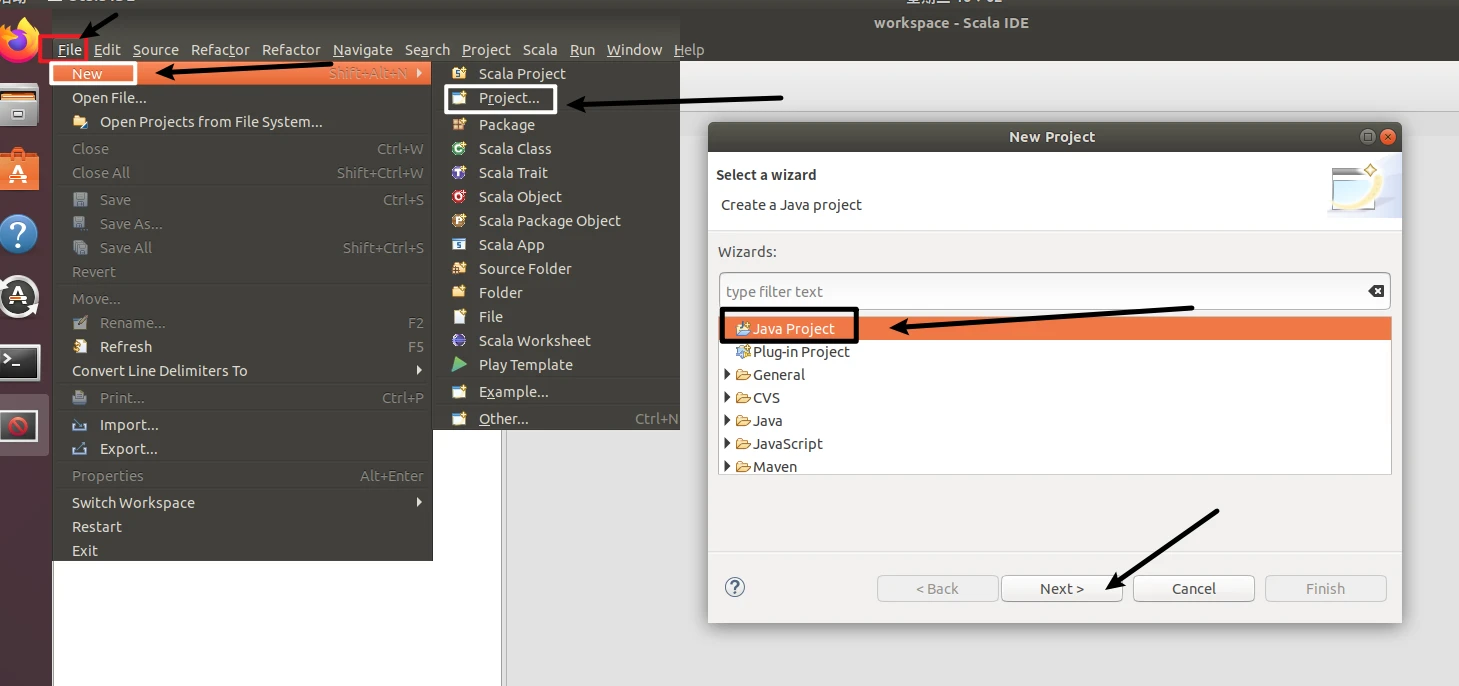Viewport: 1459px width, 686px height.
Task: Expand the CVS wizard category
Action: (728, 398)
